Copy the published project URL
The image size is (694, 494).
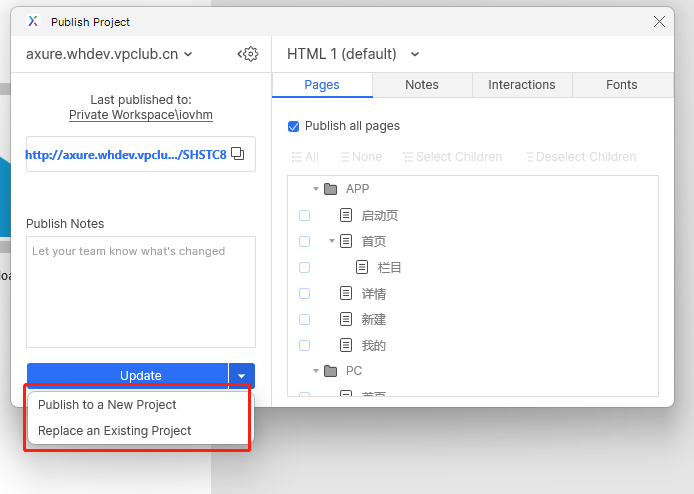[237, 154]
